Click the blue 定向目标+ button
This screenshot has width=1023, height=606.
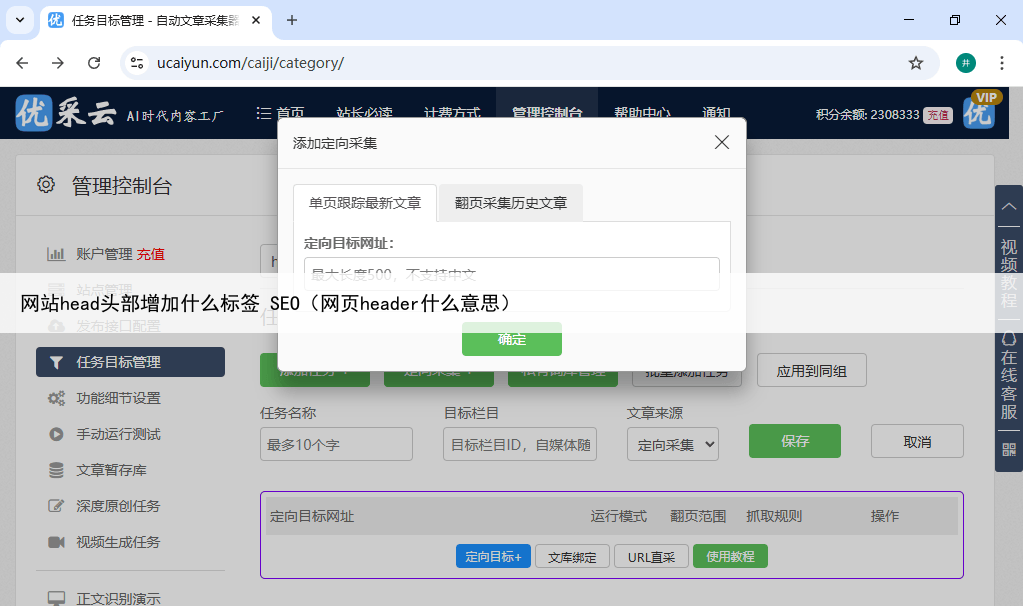[493, 557]
